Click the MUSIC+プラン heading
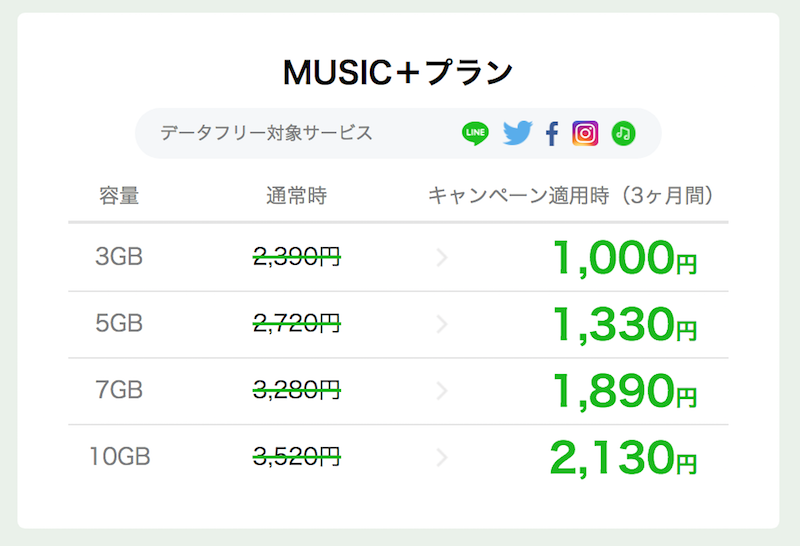 (398, 72)
